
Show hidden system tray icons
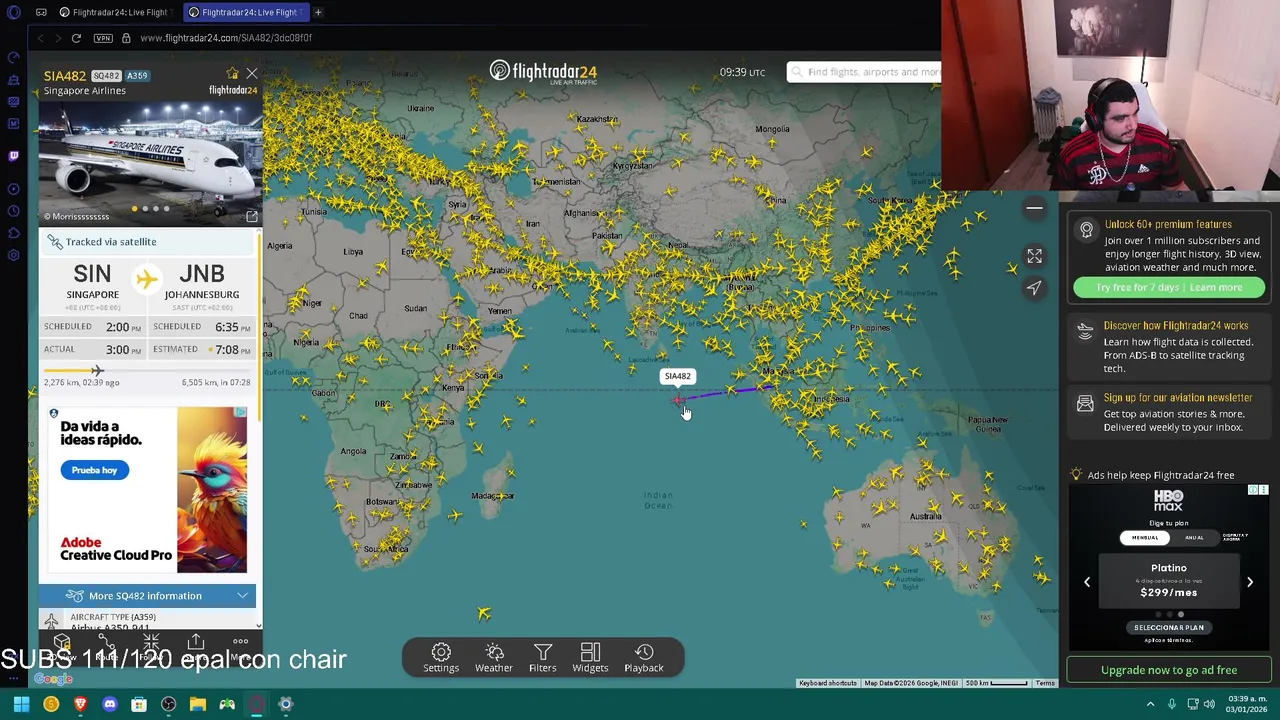pos(1150,705)
